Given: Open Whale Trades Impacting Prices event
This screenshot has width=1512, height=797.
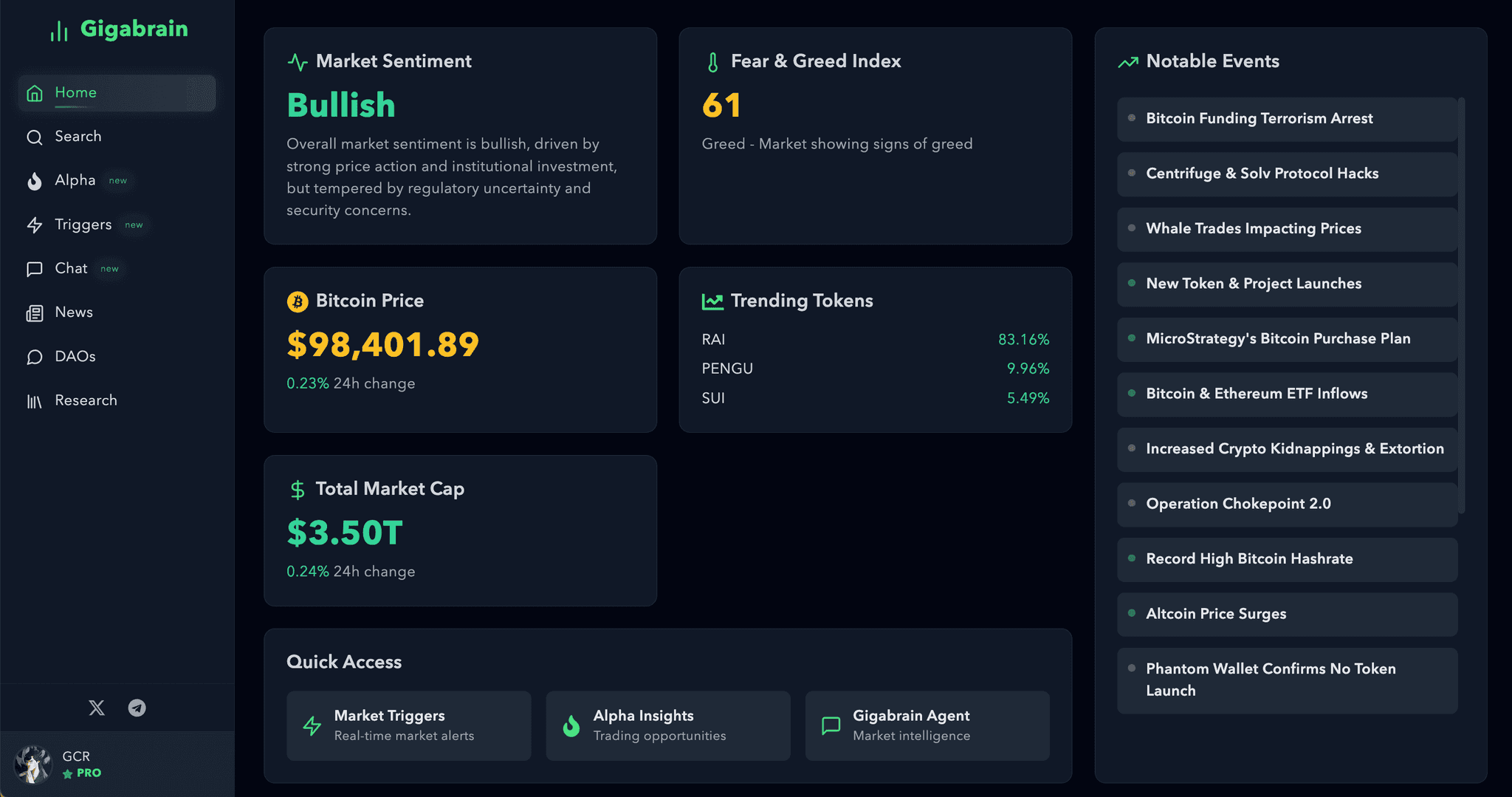Looking at the screenshot, I should tap(1288, 229).
